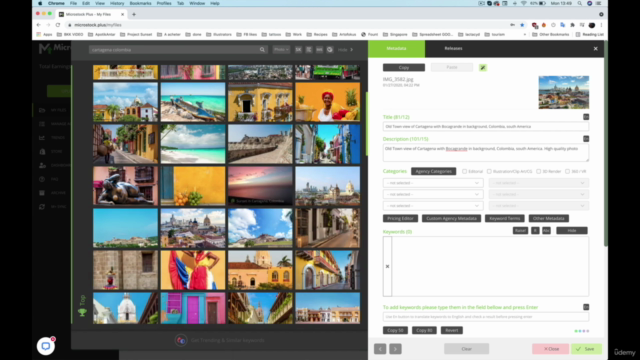This screenshot has height=360, width=640.
Task: Clear all keywords with the X icon
Action: 387,267
